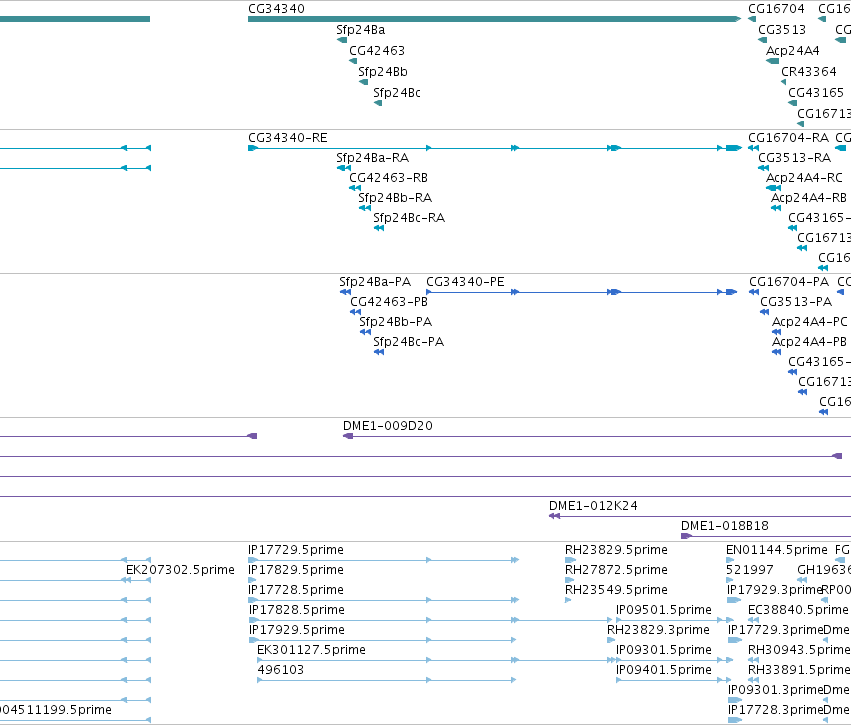Click EST IP17729.5prime
Screen dimensions: 851x725
(x=384, y=560)
